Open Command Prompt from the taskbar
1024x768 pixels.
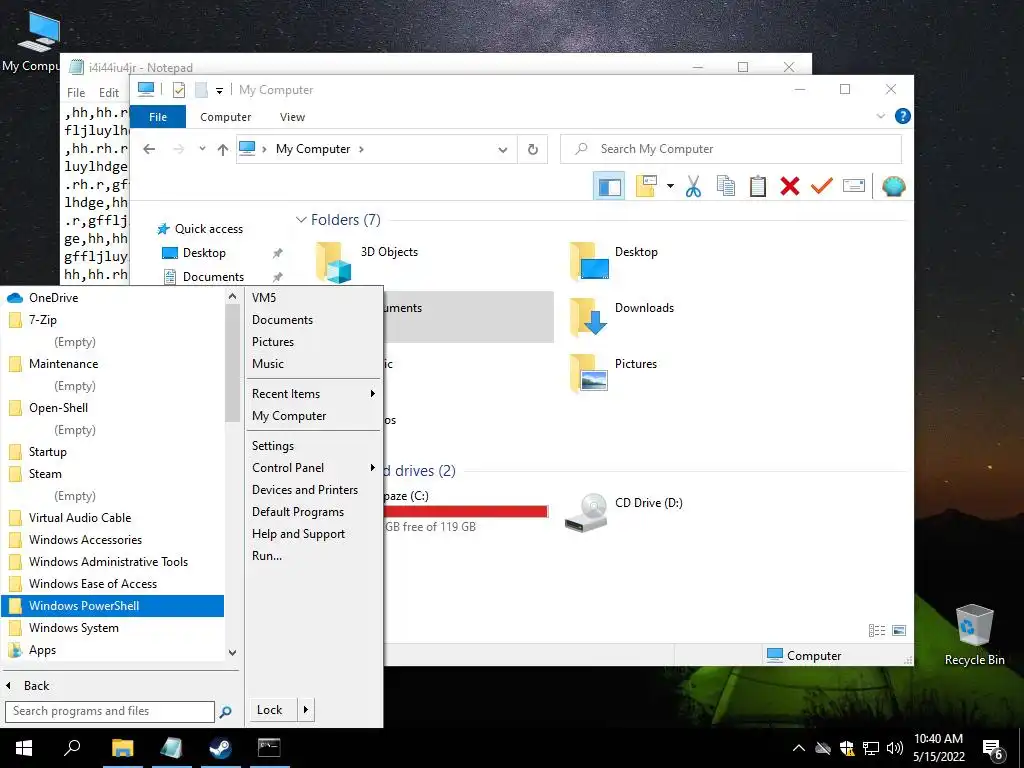(269, 748)
